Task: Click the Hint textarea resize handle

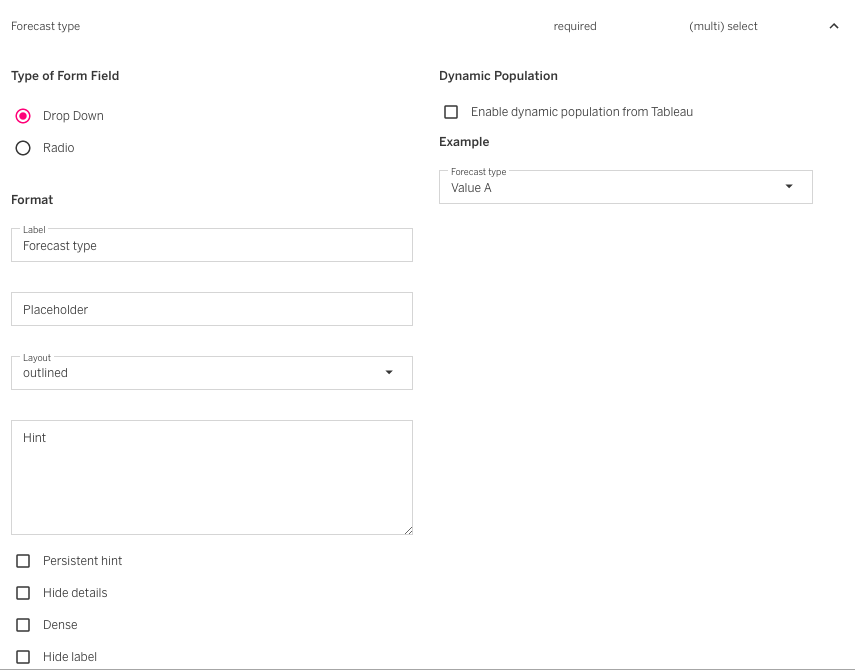Action: [x=408, y=530]
